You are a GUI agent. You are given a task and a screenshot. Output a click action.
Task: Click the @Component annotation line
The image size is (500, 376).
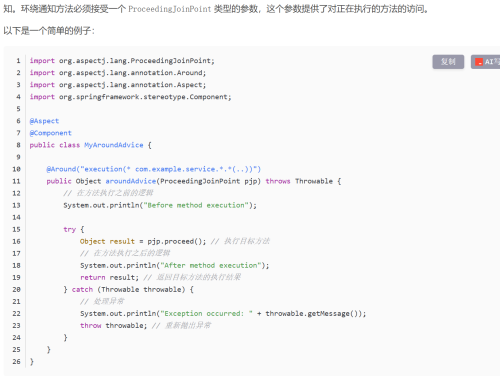(51, 133)
